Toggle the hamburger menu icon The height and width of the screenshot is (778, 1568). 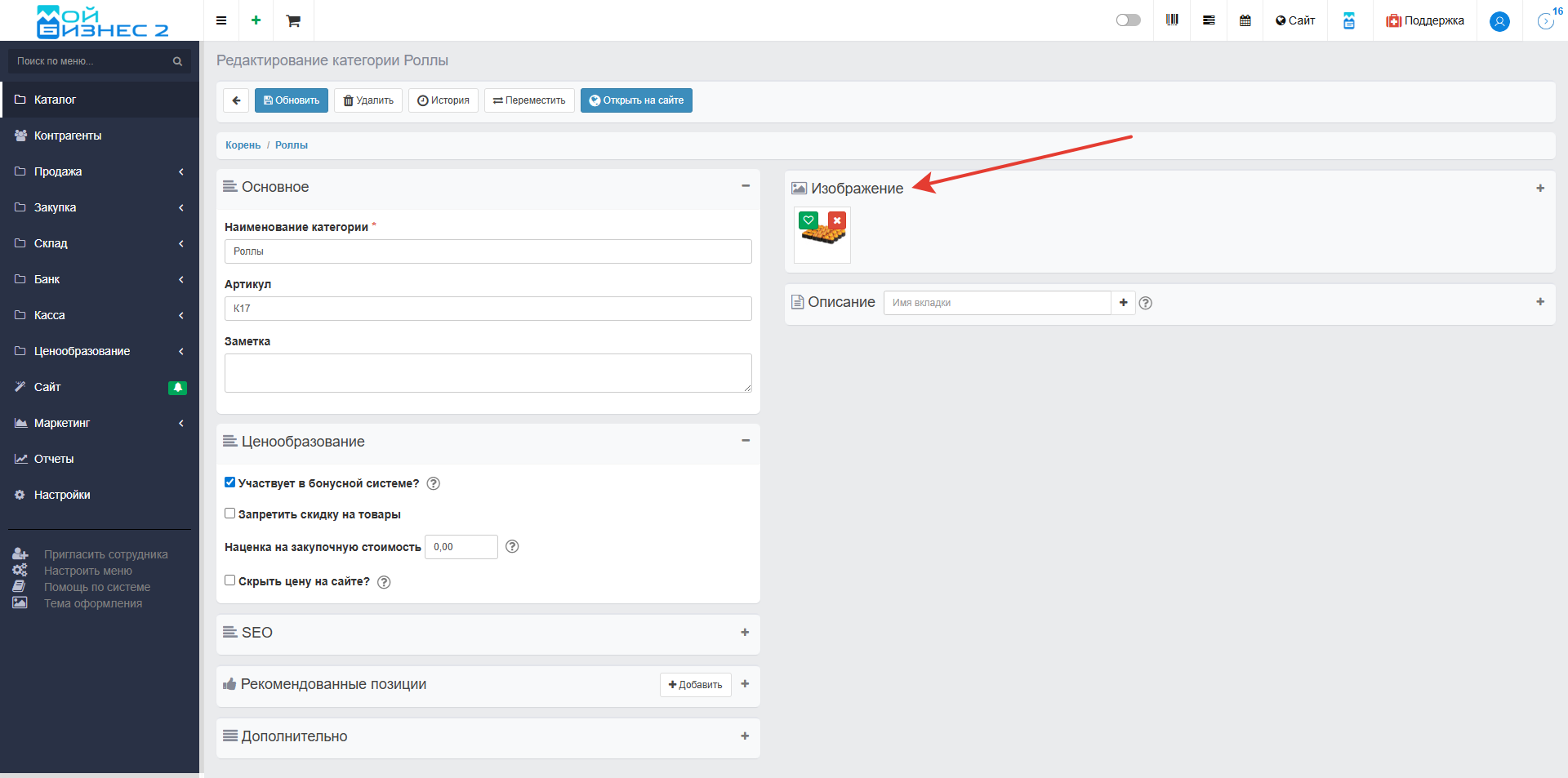click(x=221, y=20)
